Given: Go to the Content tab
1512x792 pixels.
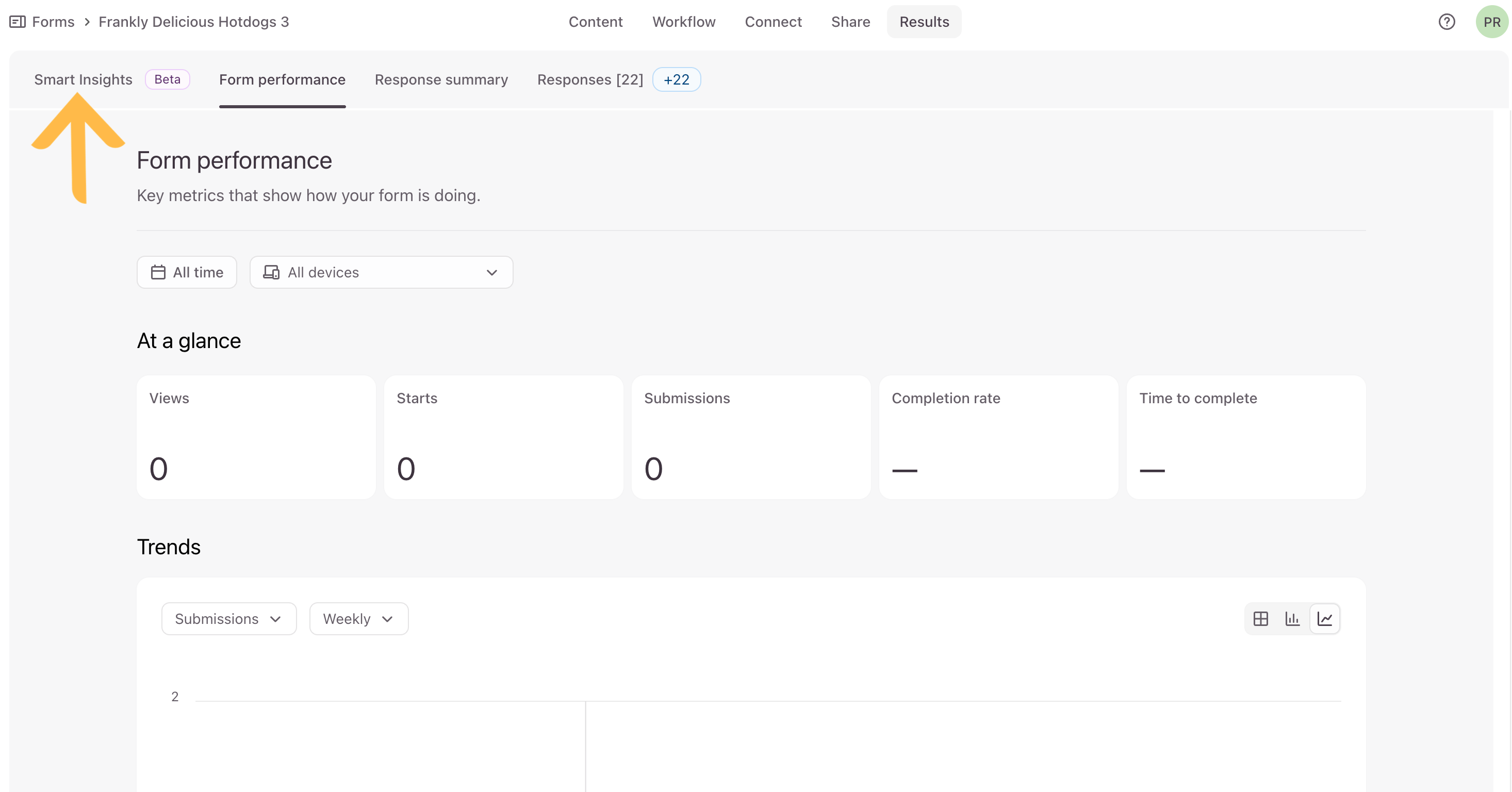Looking at the screenshot, I should [595, 22].
